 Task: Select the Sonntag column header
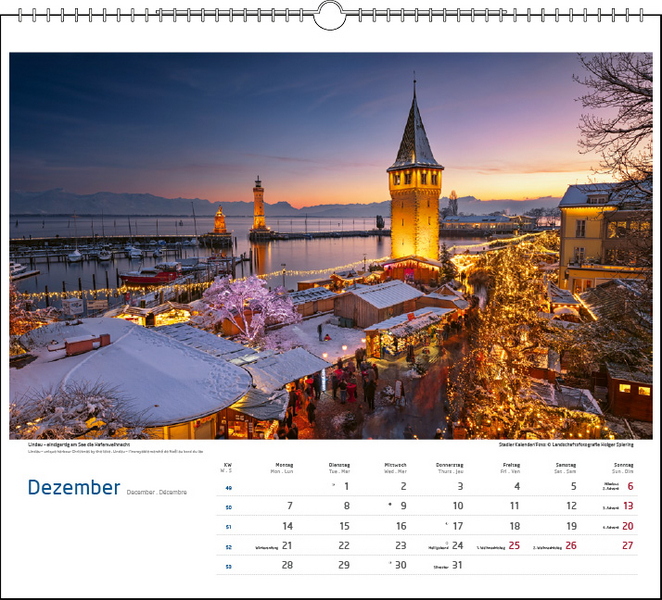(x=623, y=466)
